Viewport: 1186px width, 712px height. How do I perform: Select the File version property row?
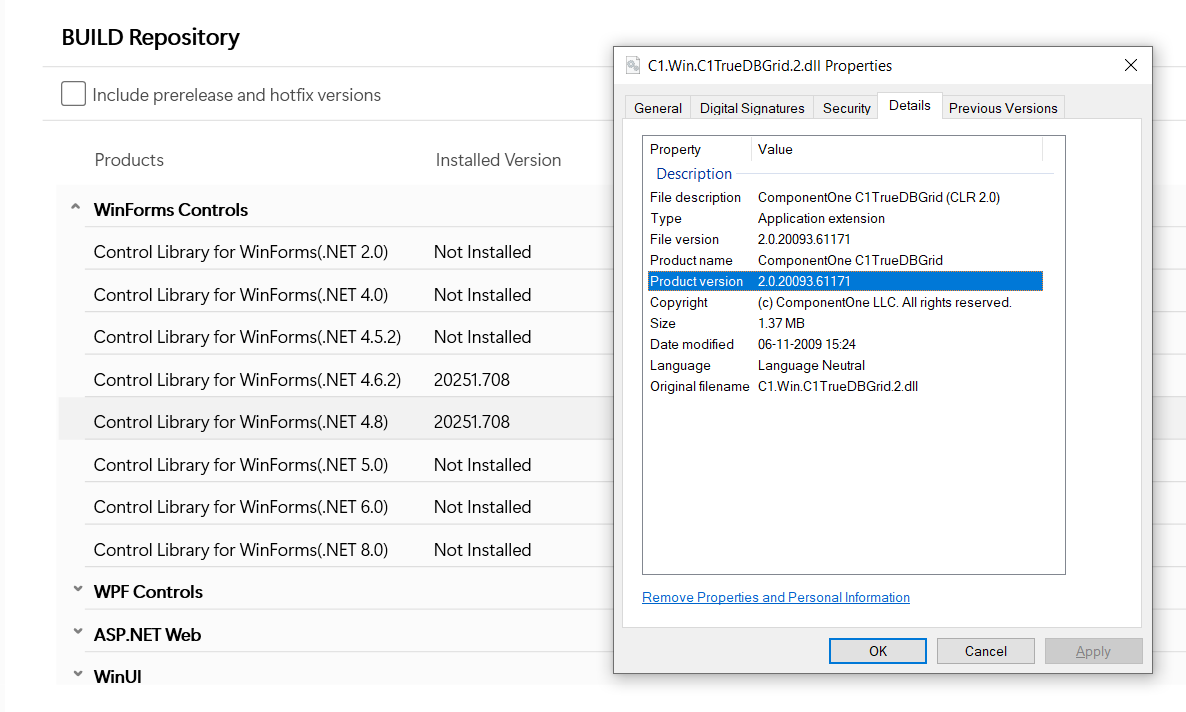[x=846, y=239]
